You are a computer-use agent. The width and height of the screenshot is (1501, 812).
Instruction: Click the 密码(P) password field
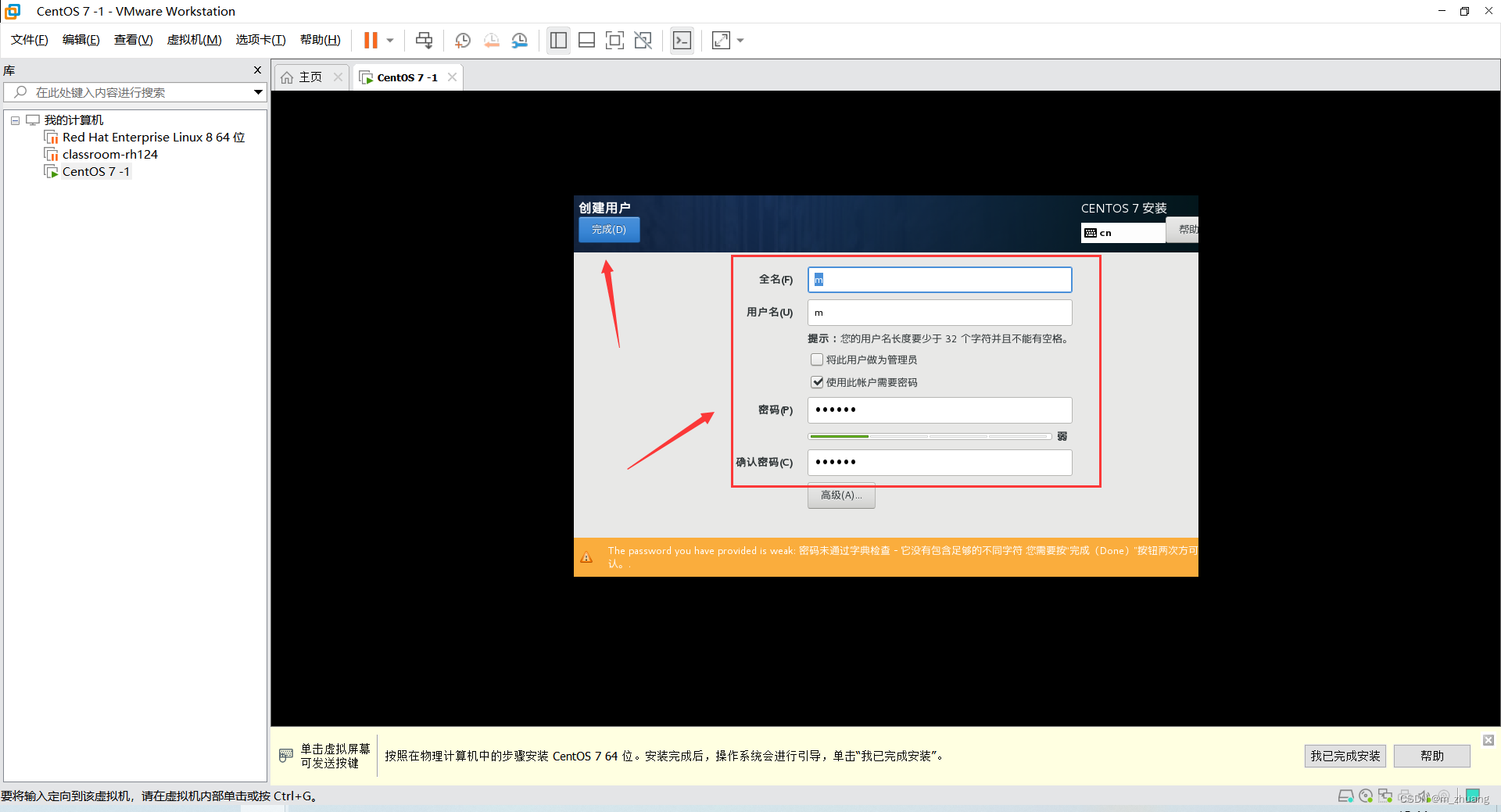(x=940, y=410)
